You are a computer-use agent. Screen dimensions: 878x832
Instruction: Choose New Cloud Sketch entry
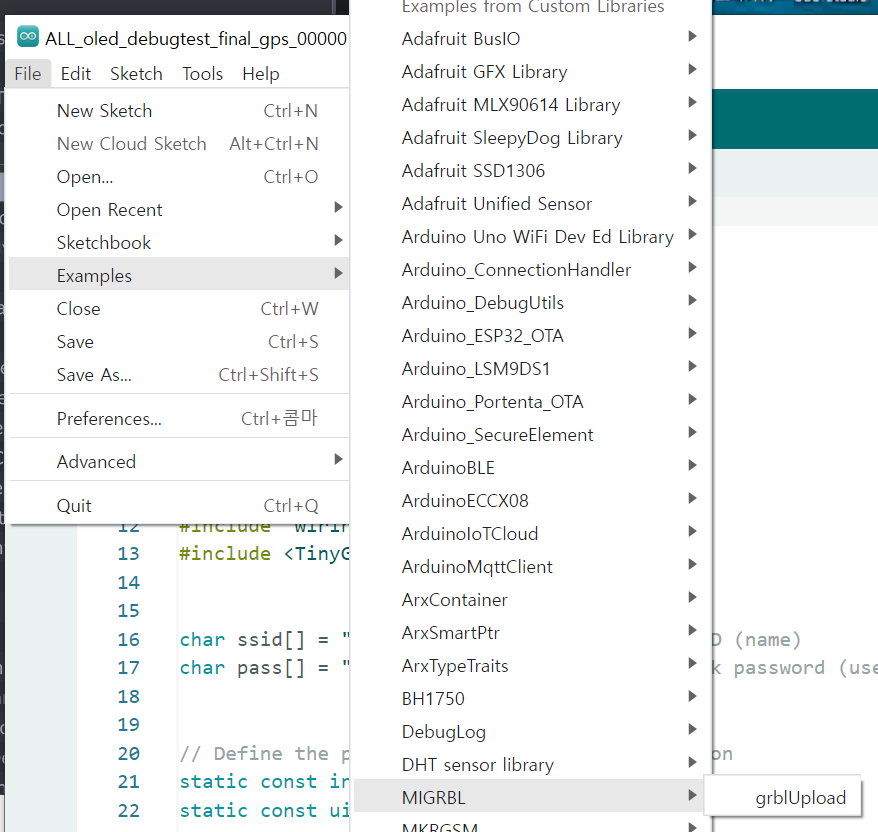pos(179,144)
